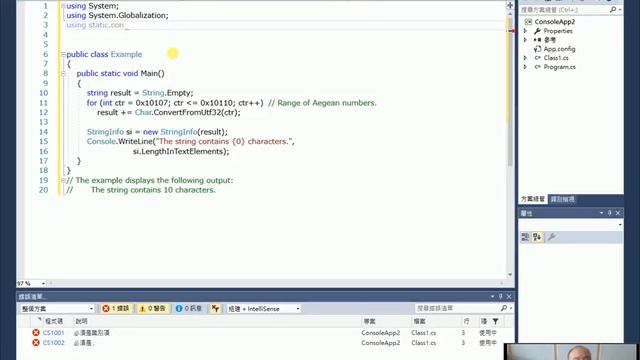Expand the Program.cs node

pos(525,67)
